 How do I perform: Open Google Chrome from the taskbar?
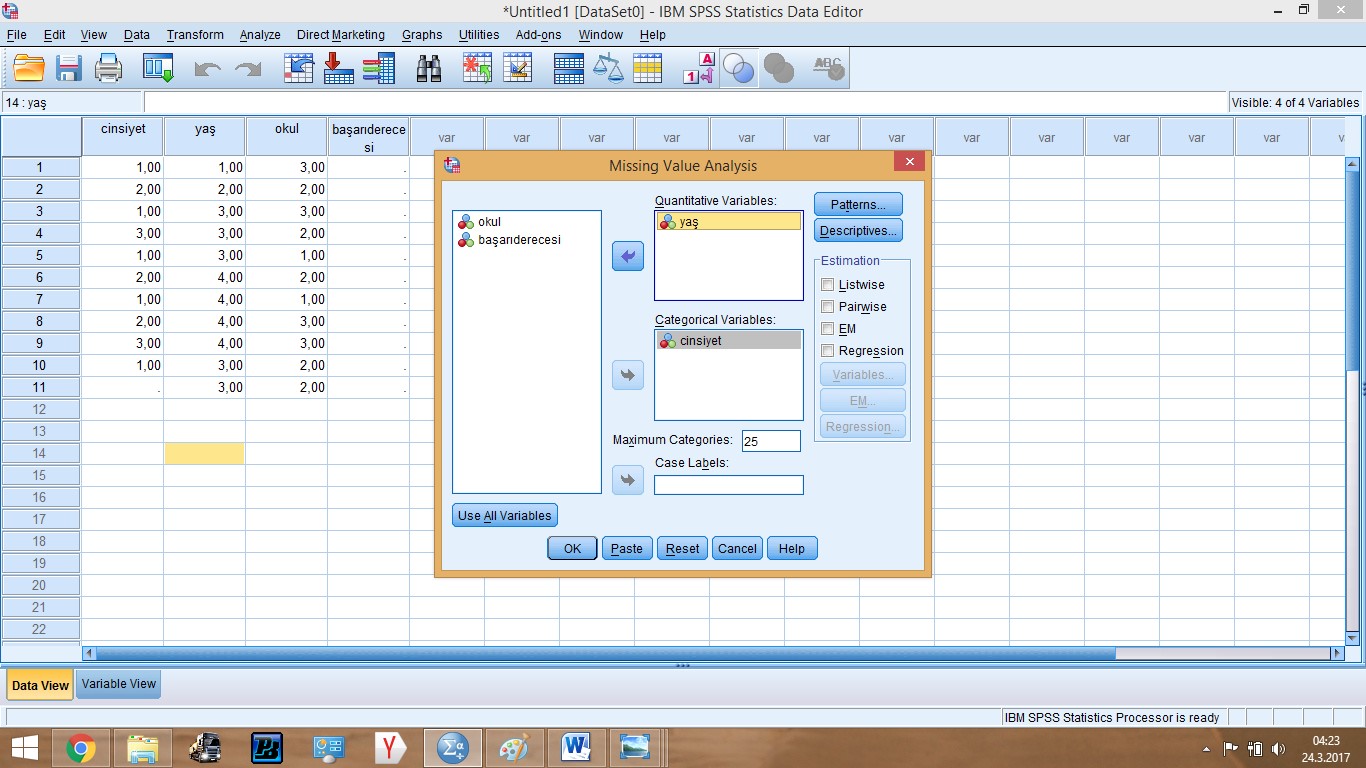pos(81,748)
